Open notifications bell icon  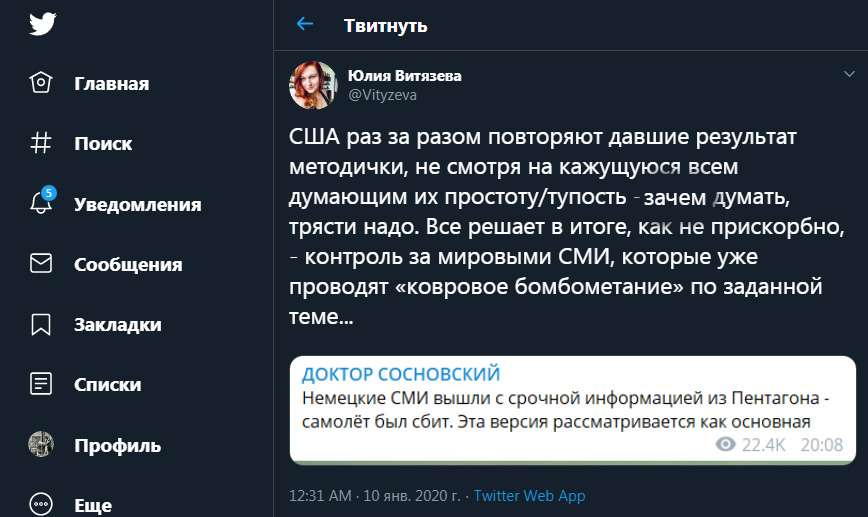click(41, 204)
